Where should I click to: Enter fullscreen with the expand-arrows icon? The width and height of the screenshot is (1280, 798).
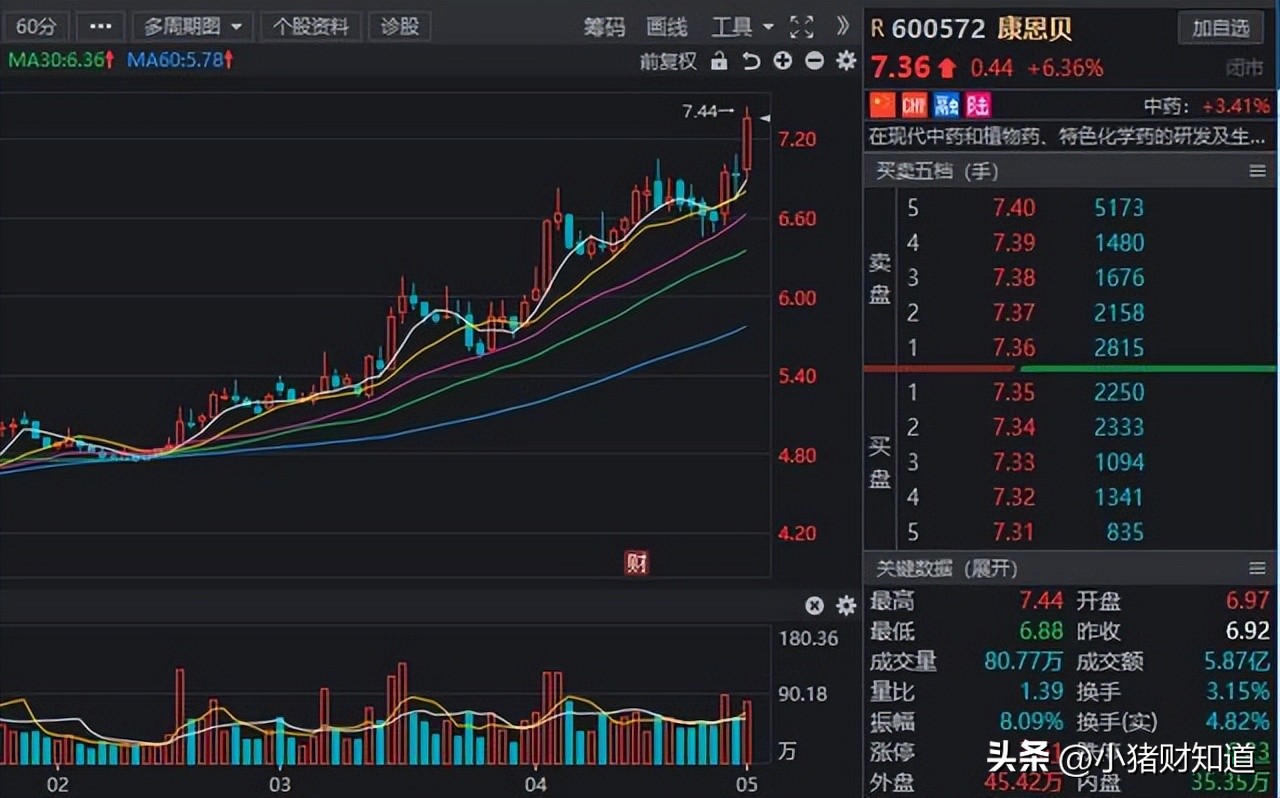pyautogui.click(x=801, y=27)
